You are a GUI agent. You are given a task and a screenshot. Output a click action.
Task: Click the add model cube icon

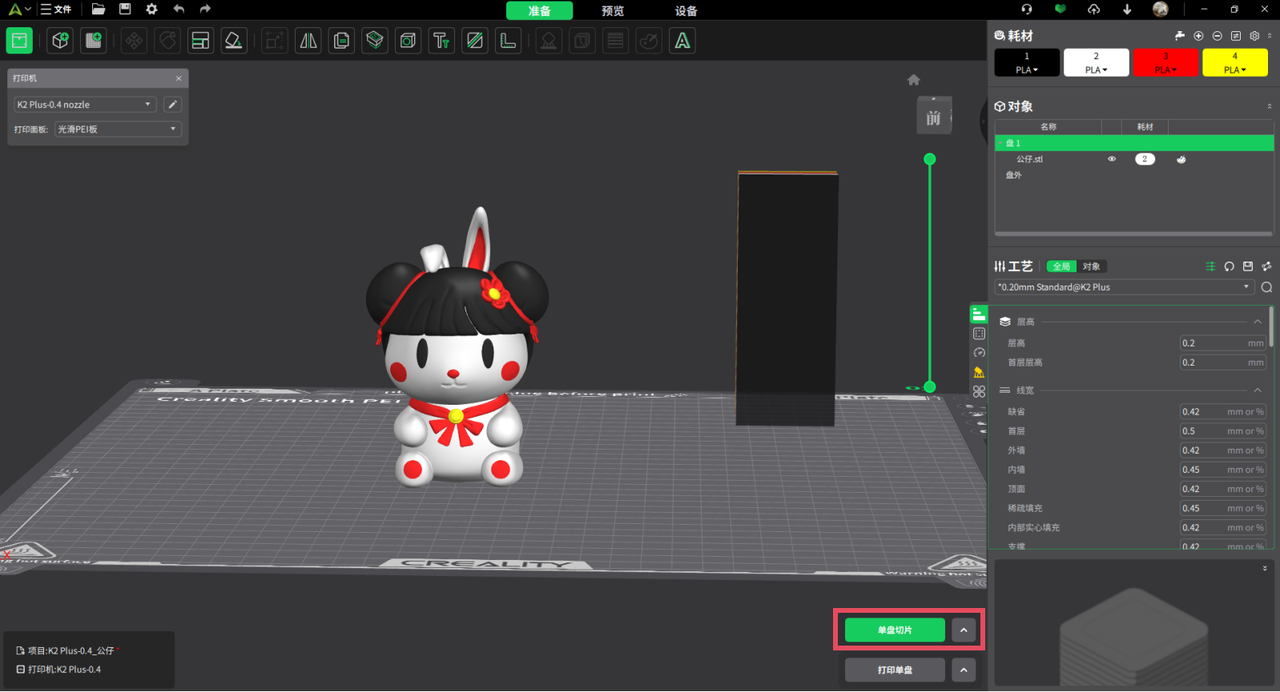click(x=60, y=41)
